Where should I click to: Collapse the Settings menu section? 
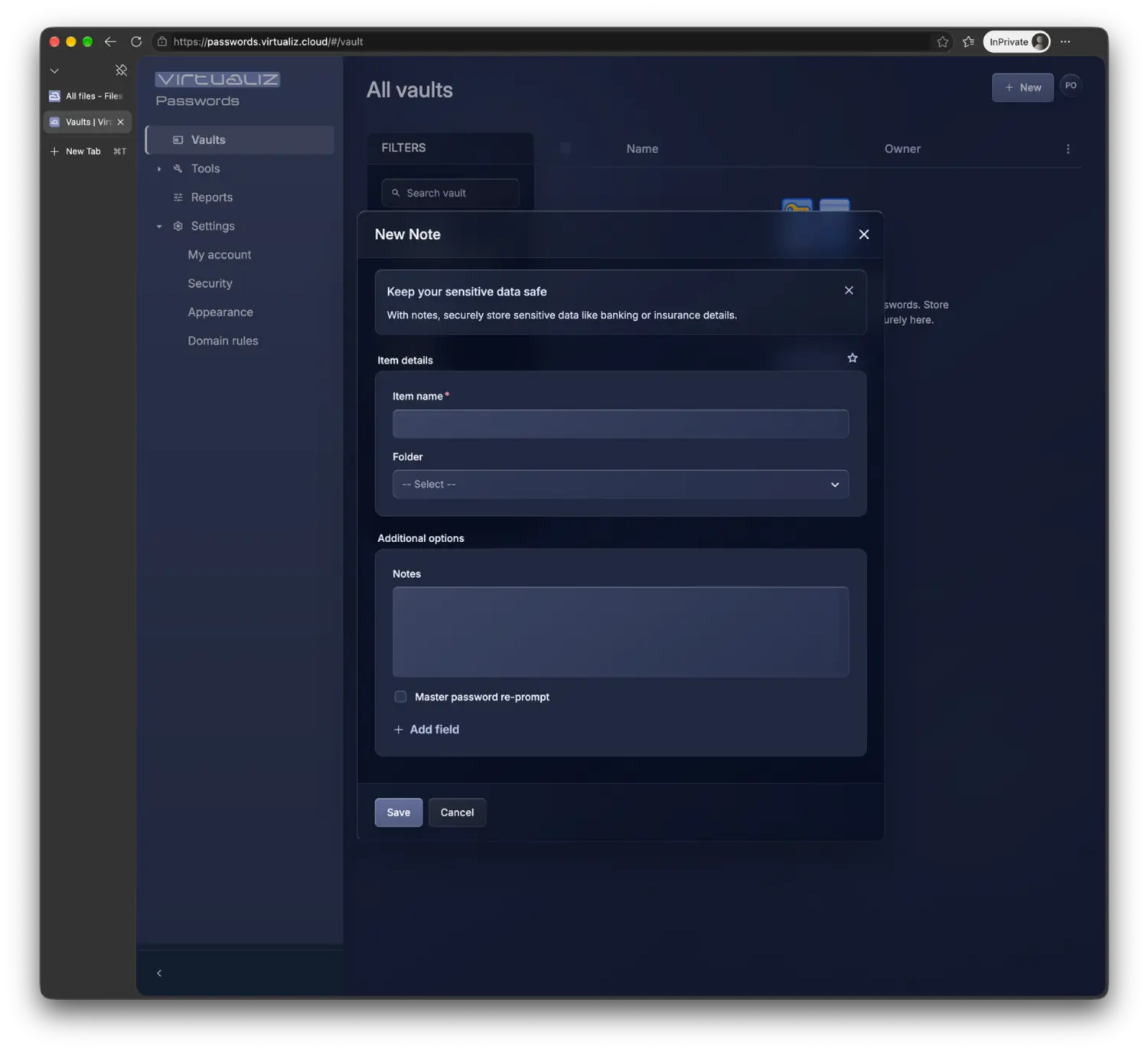tap(159, 226)
